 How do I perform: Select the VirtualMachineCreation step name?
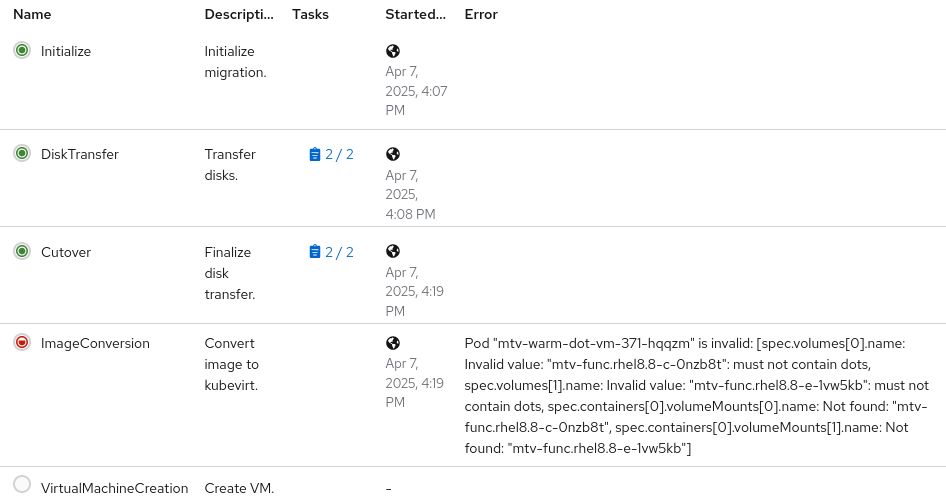[114, 488]
